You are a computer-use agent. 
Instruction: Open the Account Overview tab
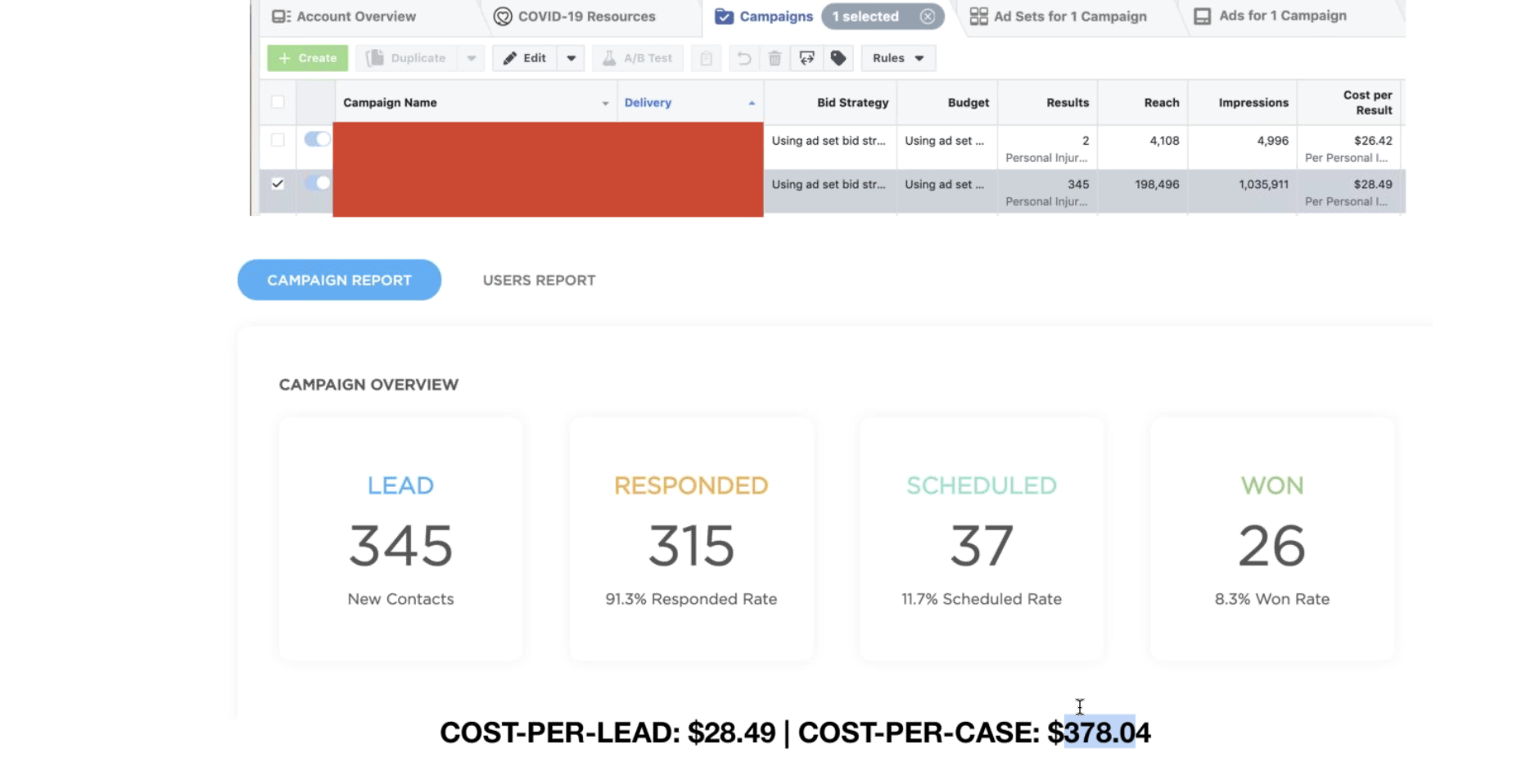(344, 16)
